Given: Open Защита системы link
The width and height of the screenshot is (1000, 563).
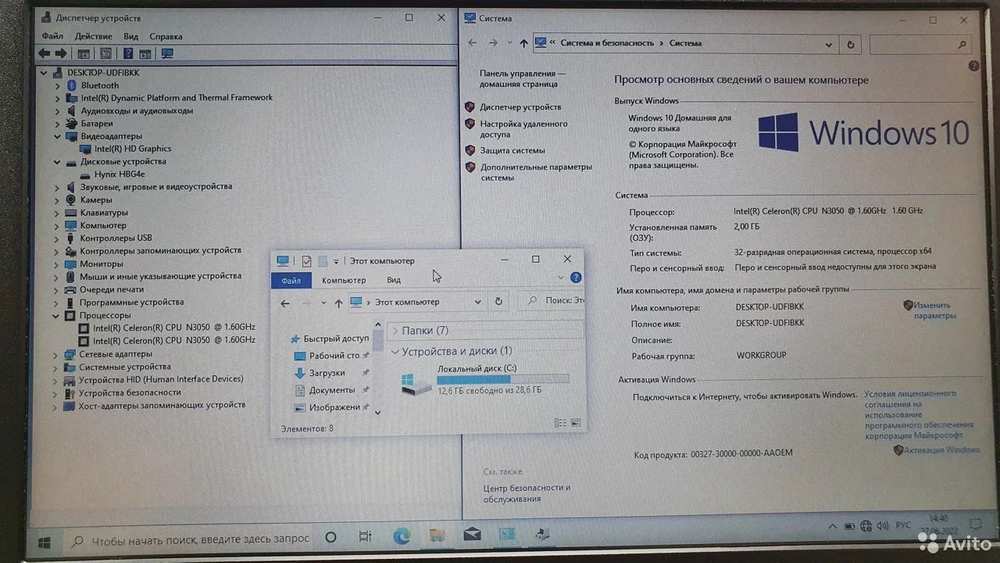Looking at the screenshot, I should tap(512, 150).
